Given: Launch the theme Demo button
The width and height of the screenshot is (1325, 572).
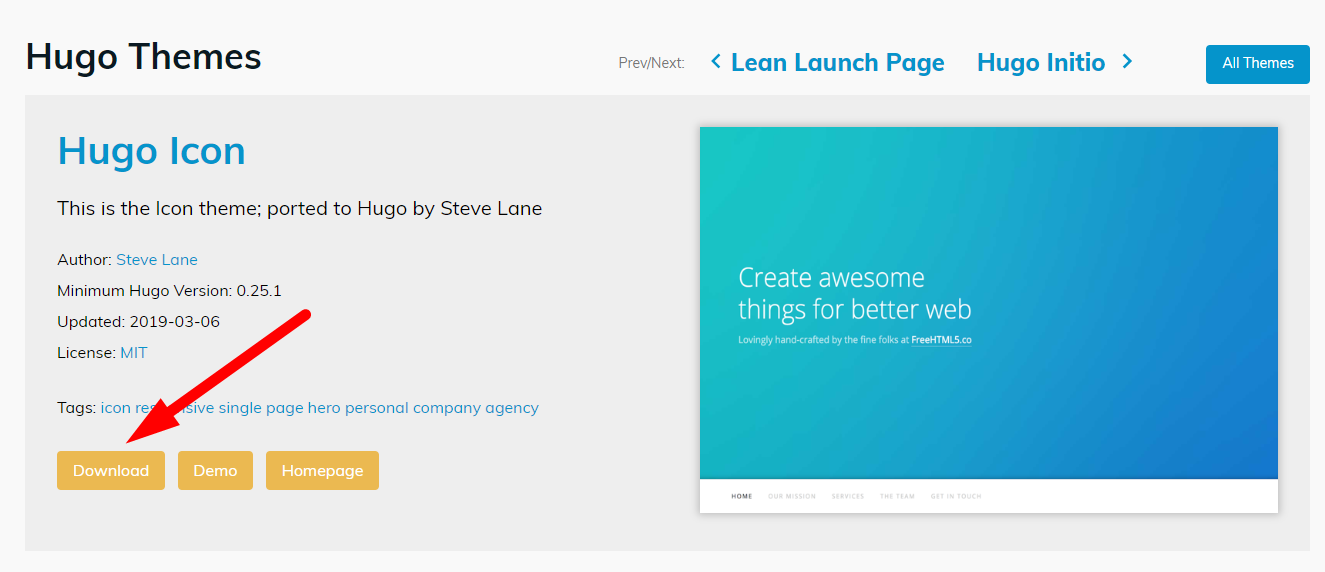Looking at the screenshot, I should click(x=215, y=471).
